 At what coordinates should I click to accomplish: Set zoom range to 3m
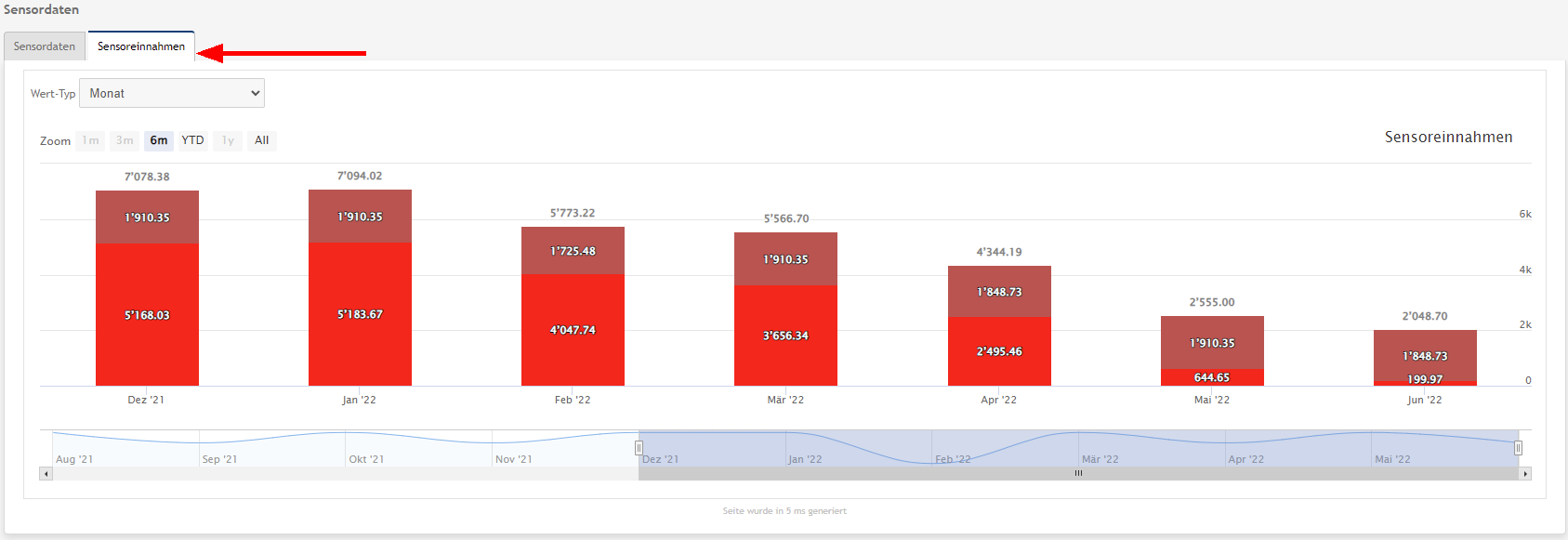[x=125, y=140]
